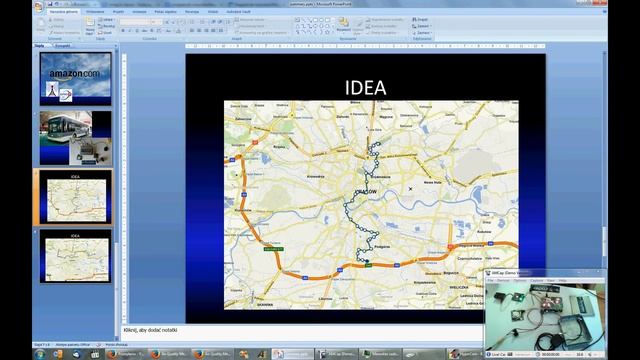The width and height of the screenshot is (640, 360).
Task: Switch to Narzędzia główne ribbon tab
Action: tap(64, 12)
